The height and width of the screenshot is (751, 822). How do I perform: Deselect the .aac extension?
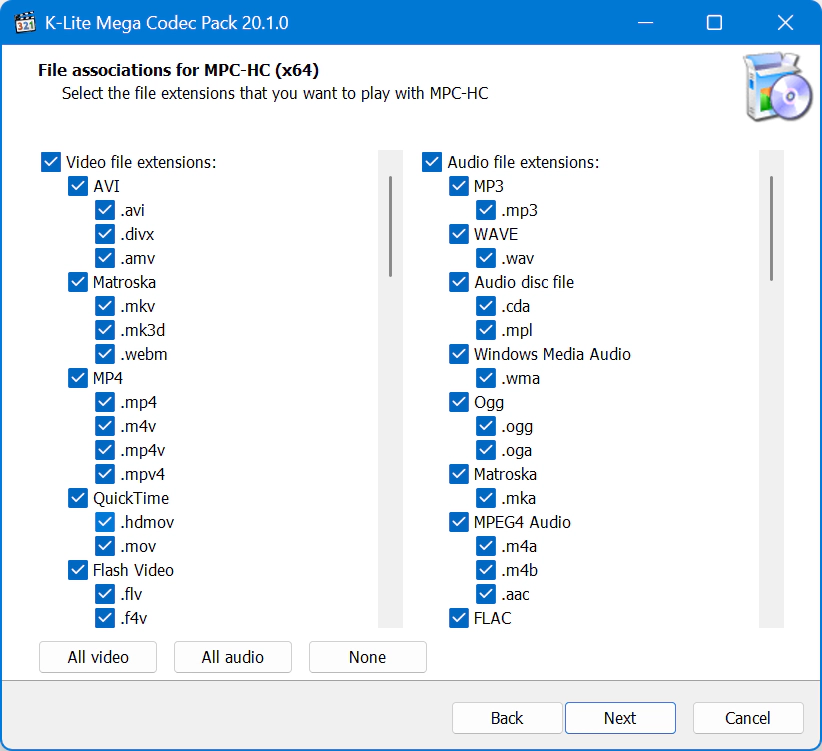pyautogui.click(x=486, y=594)
